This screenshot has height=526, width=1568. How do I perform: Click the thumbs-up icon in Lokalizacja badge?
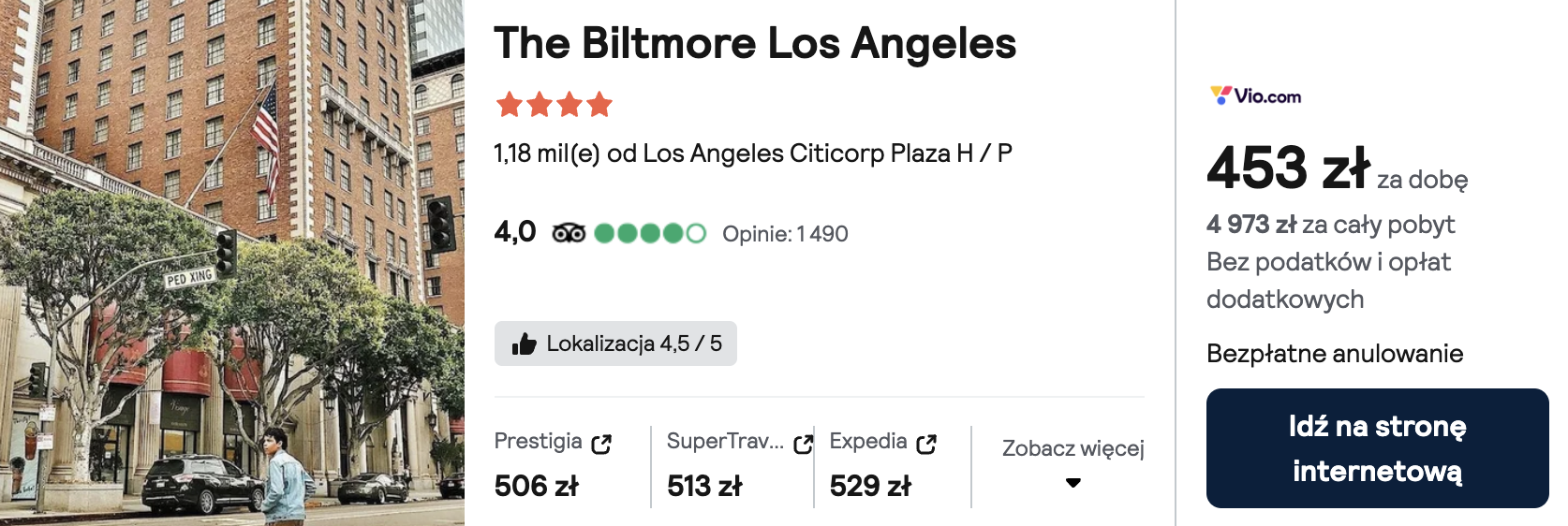(x=524, y=344)
